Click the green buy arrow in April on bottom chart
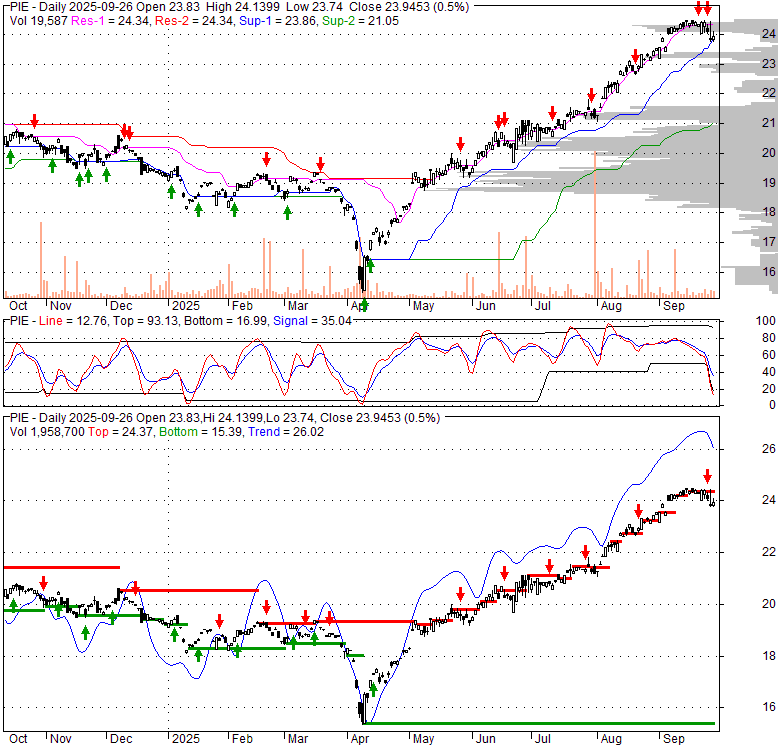 [373, 690]
